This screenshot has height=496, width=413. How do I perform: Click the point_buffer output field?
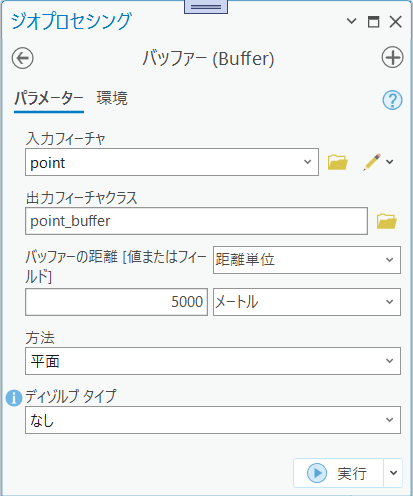click(196, 221)
